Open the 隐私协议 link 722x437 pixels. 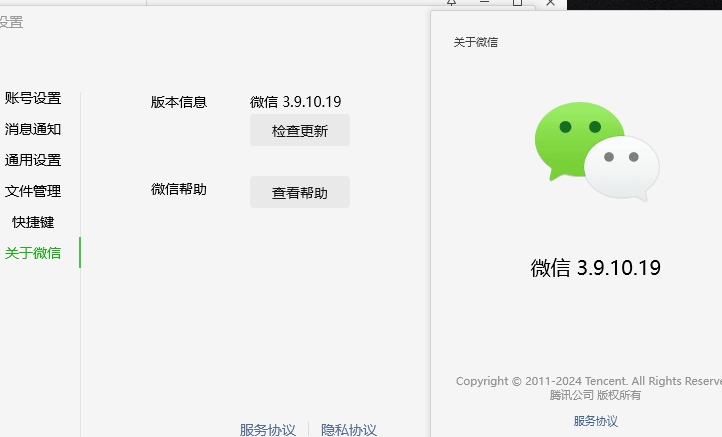349,430
